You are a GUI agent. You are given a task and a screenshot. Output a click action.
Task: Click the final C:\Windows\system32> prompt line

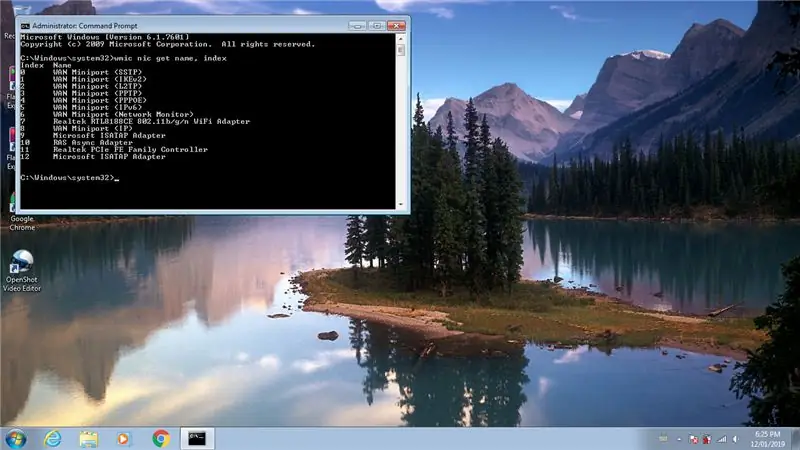(x=69, y=178)
